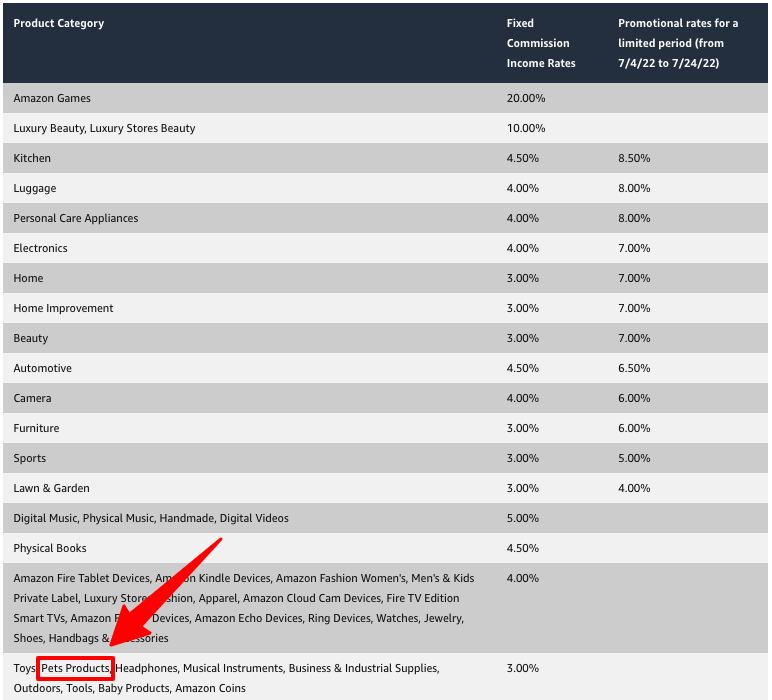Click the Digital Music, Physical Music row
The image size is (772, 700).
pyautogui.click(x=151, y=518)
